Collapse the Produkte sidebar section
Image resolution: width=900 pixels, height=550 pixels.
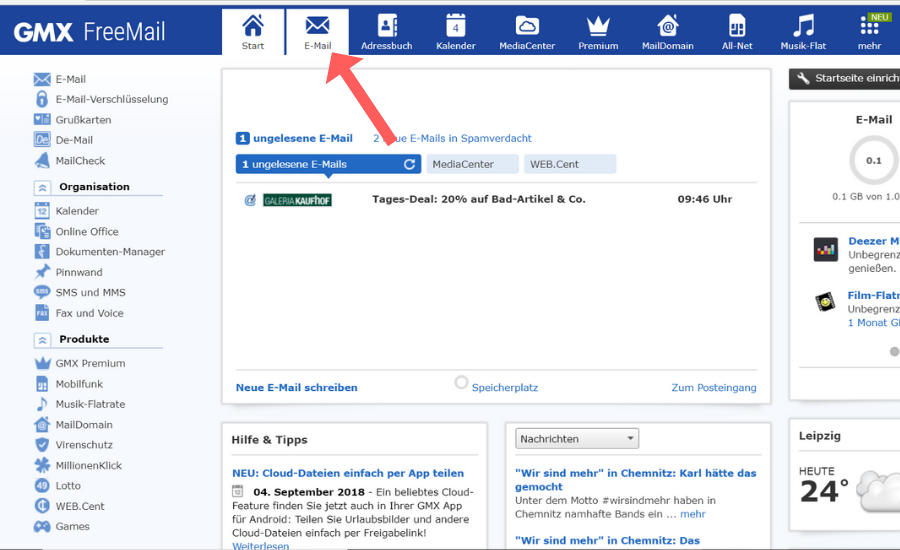[43, 340]
